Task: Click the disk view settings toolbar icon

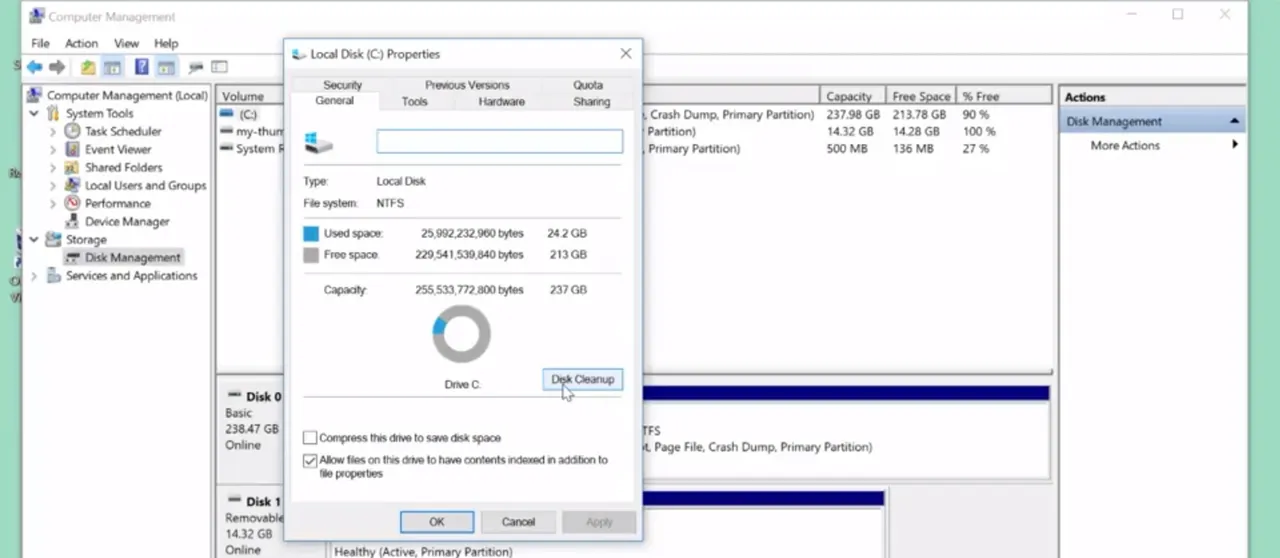Action: pyautogui.click(x=220, y=67)
